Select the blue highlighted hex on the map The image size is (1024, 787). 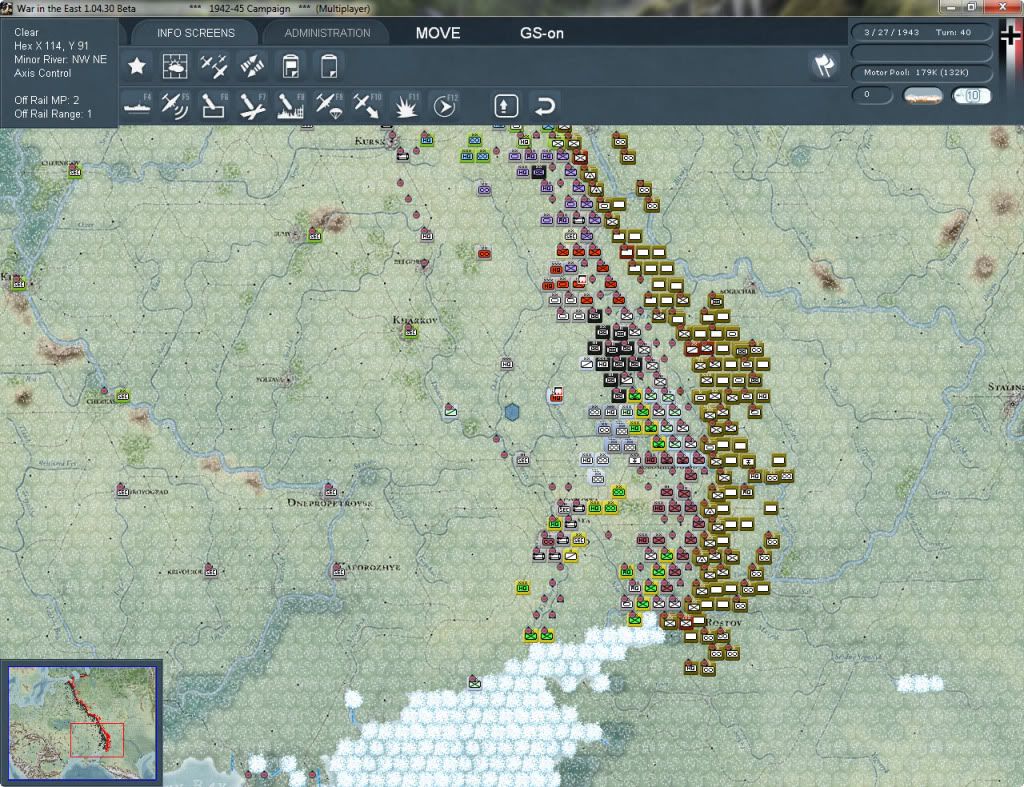(x=512, y=411)
